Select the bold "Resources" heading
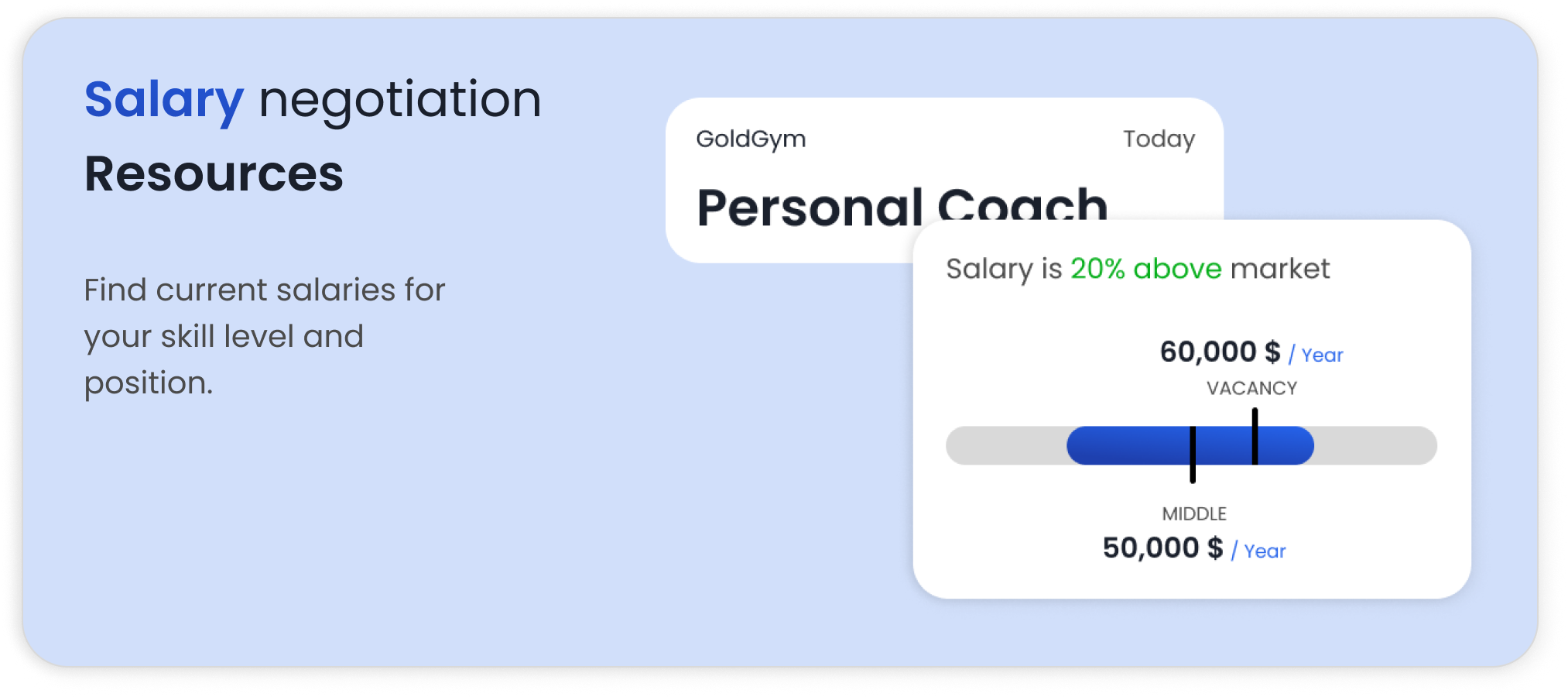The height and width of the screenshot is (697, 1568). tap(214, 174)
